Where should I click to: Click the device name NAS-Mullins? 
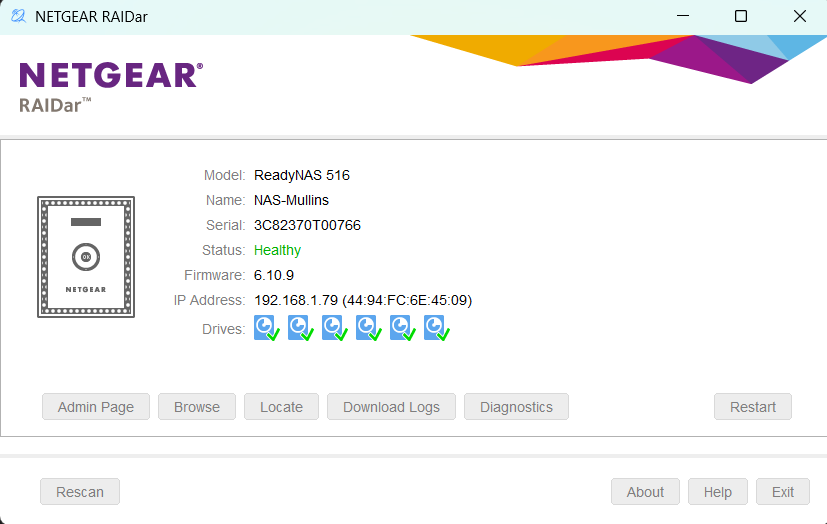tap(291, 200)
